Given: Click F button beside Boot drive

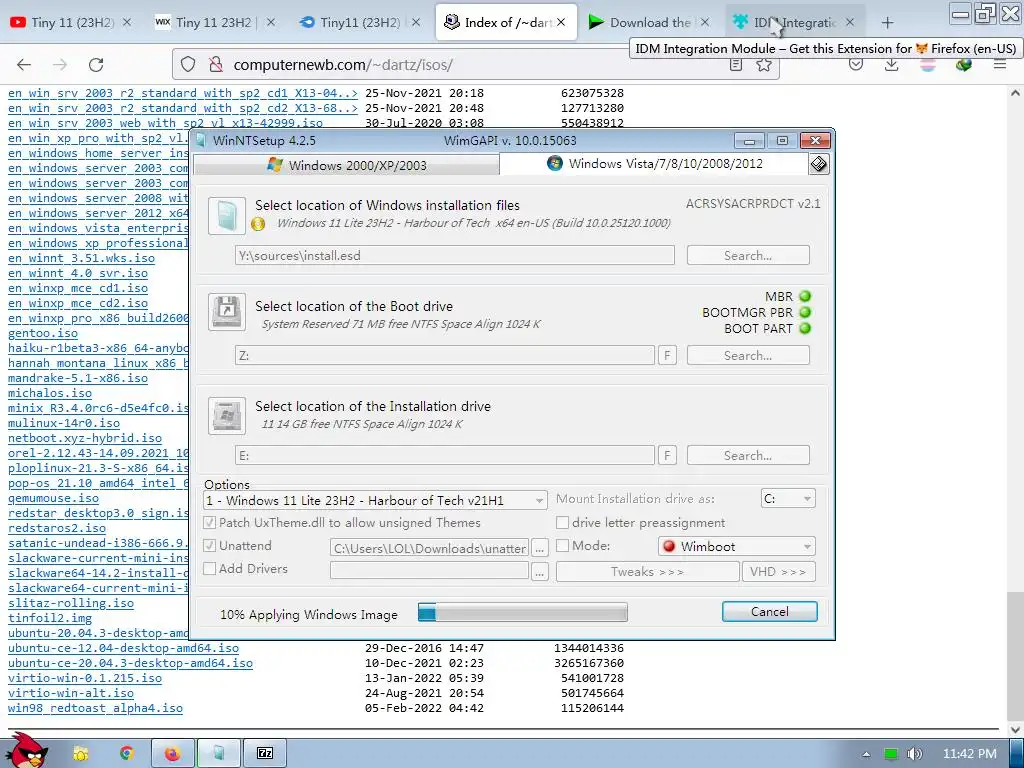Looking at the screenshot, I should (x=667, y=355).
